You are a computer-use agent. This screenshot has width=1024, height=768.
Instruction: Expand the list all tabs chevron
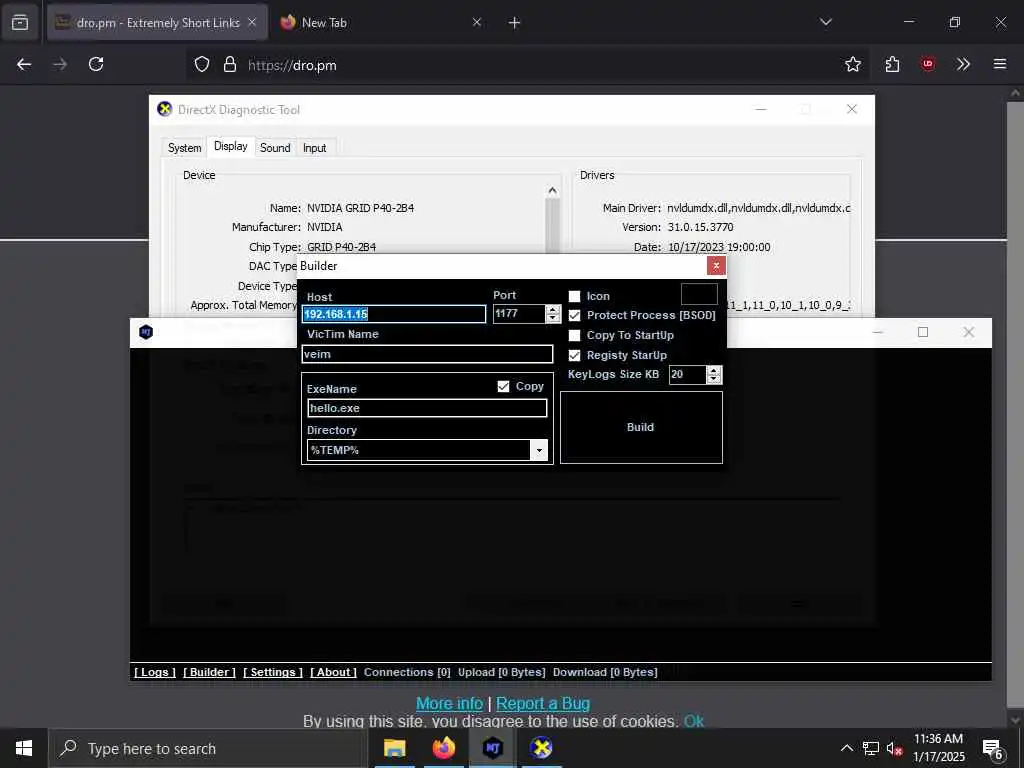click(826, 22)
